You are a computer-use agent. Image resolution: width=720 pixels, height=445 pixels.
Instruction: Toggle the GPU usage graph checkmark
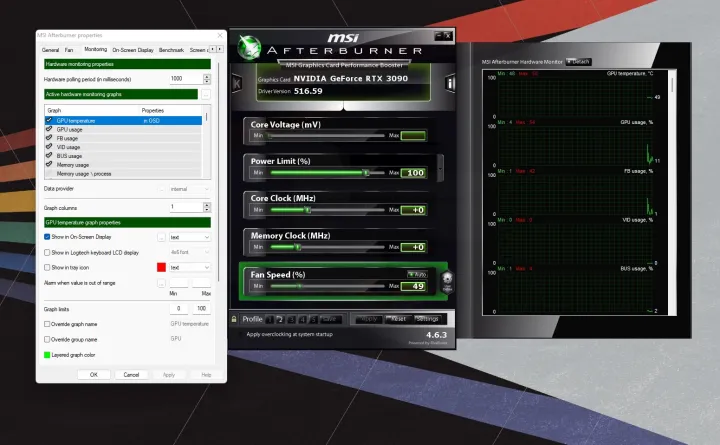(x=48, y=129)
